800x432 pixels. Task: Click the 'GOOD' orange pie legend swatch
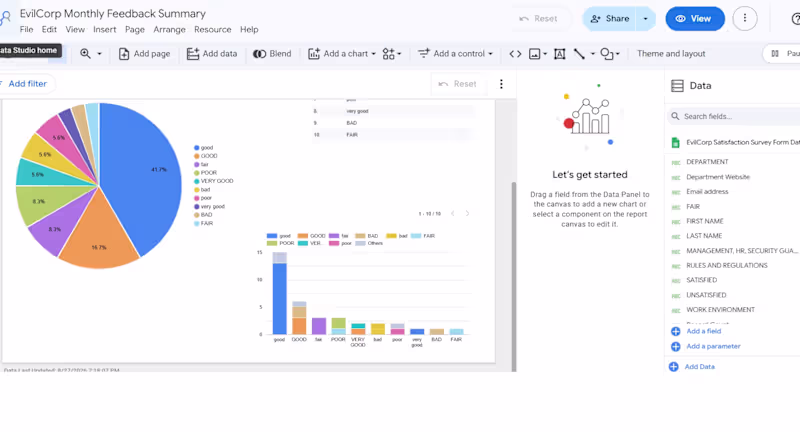(196, 156)
